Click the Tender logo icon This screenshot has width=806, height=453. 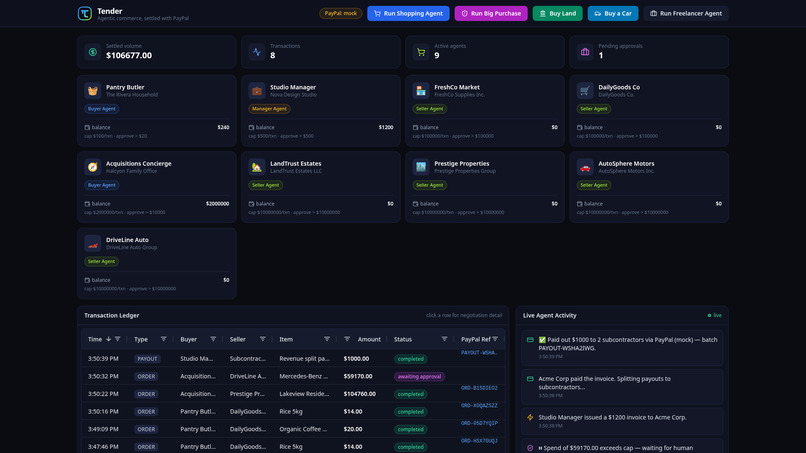pos(85,13)
